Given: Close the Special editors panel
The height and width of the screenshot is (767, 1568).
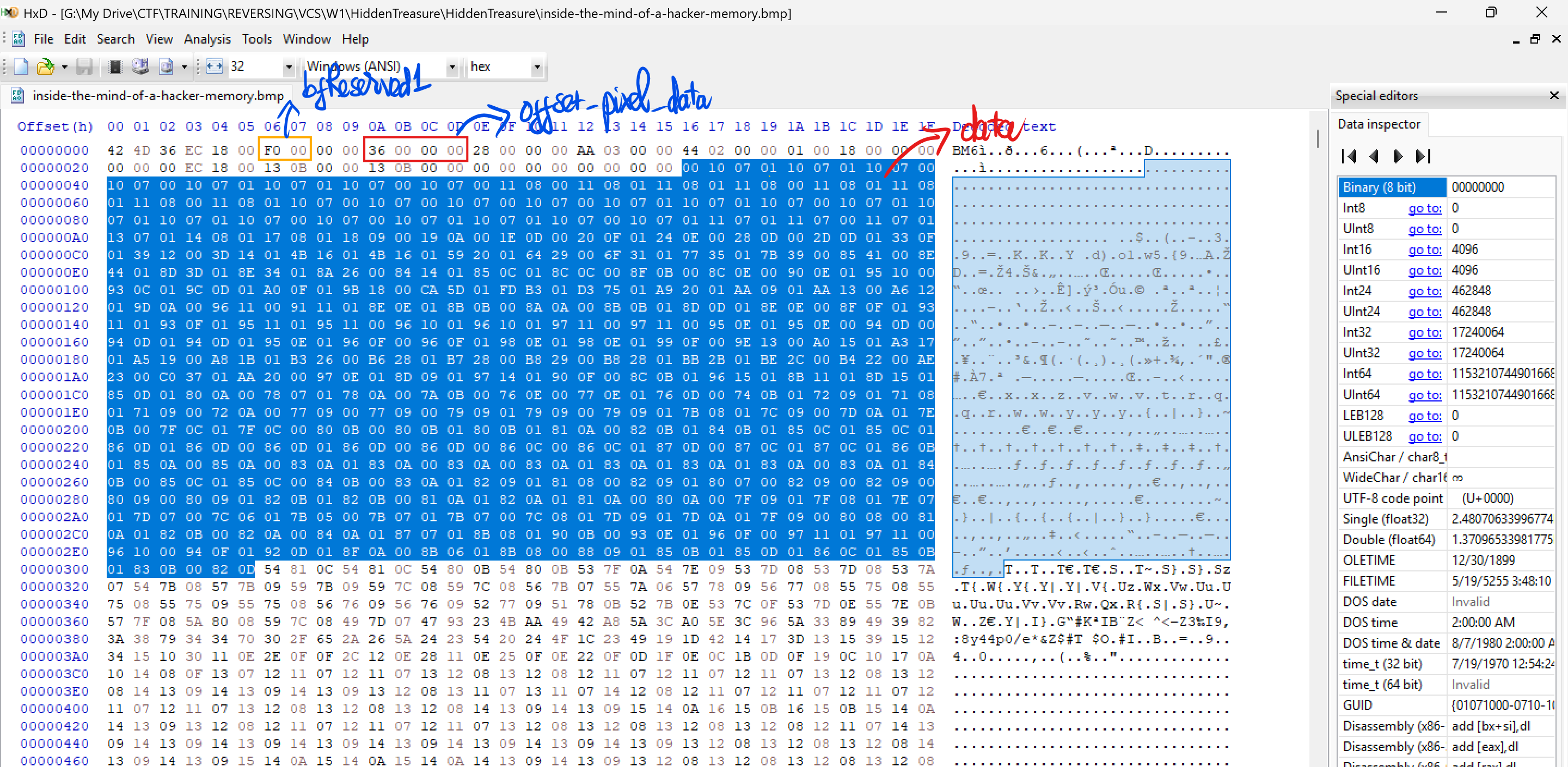Looking at the screenshot, I should click(1554, 96).
